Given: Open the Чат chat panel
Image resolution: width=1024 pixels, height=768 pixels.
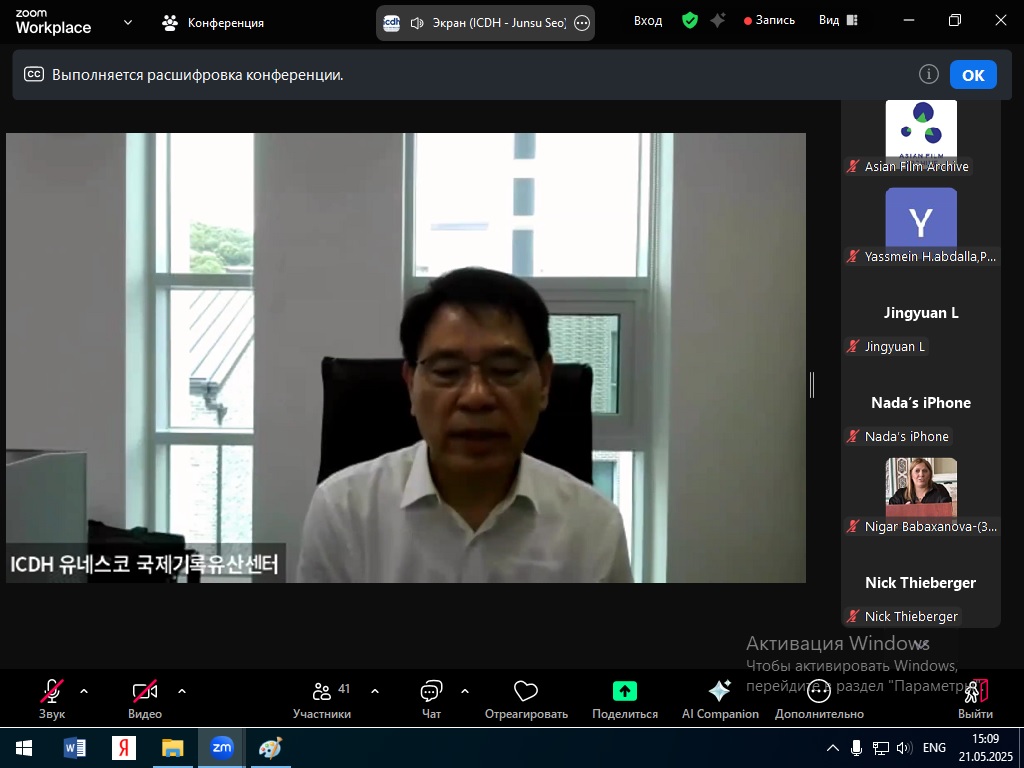Looking at the screenshot, I should pyautogui.click(x=431, y=699).
